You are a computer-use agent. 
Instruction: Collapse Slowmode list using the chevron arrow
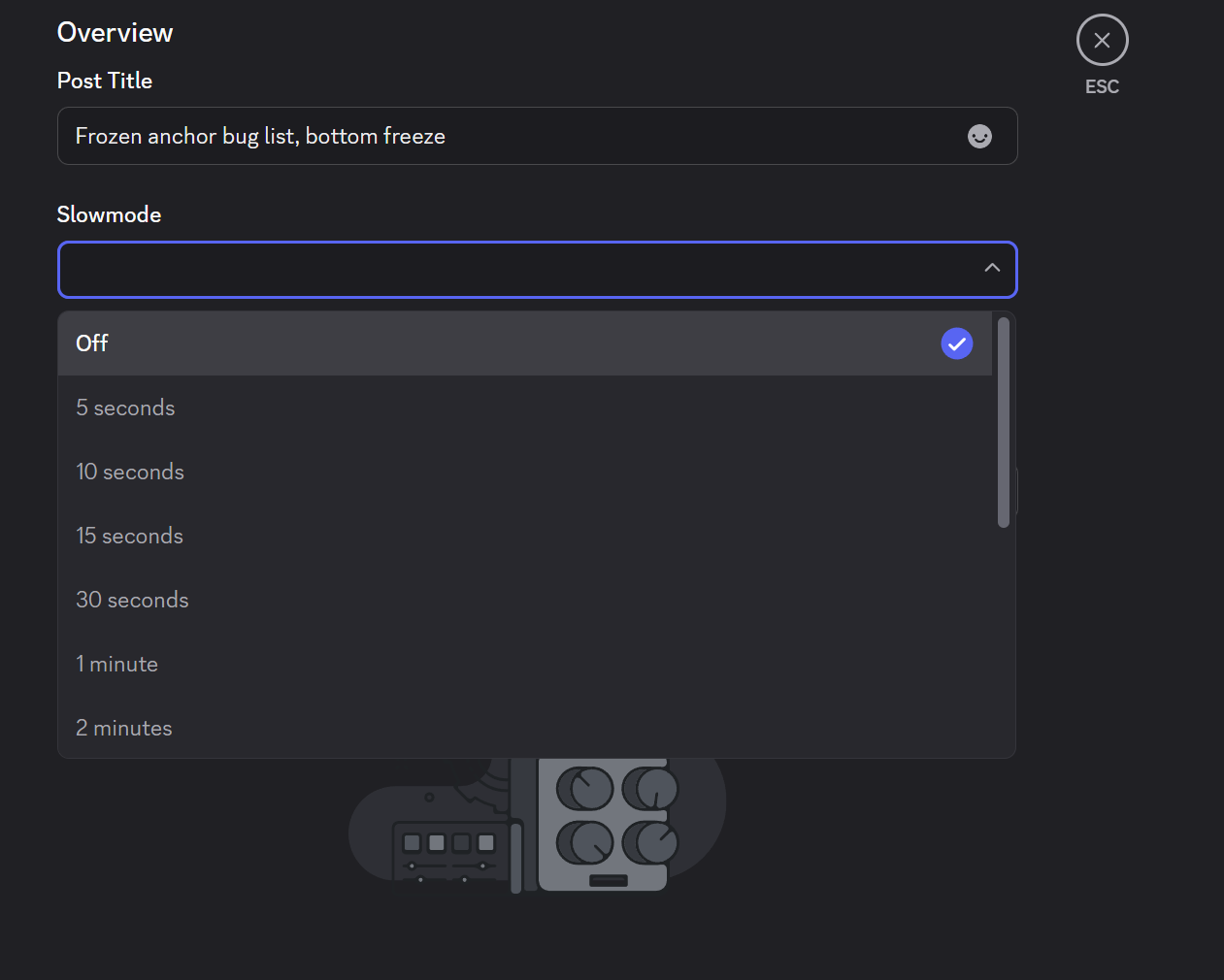[991, 269]
